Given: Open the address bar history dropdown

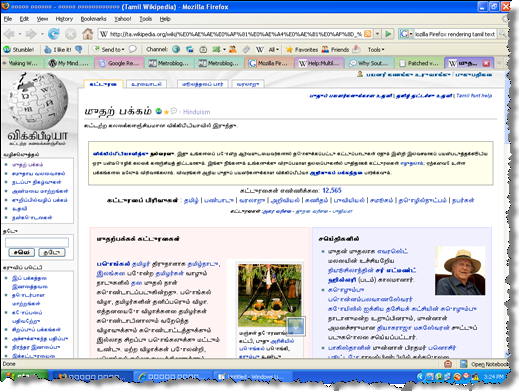Looking at the screenshot, I should [377, 34].
